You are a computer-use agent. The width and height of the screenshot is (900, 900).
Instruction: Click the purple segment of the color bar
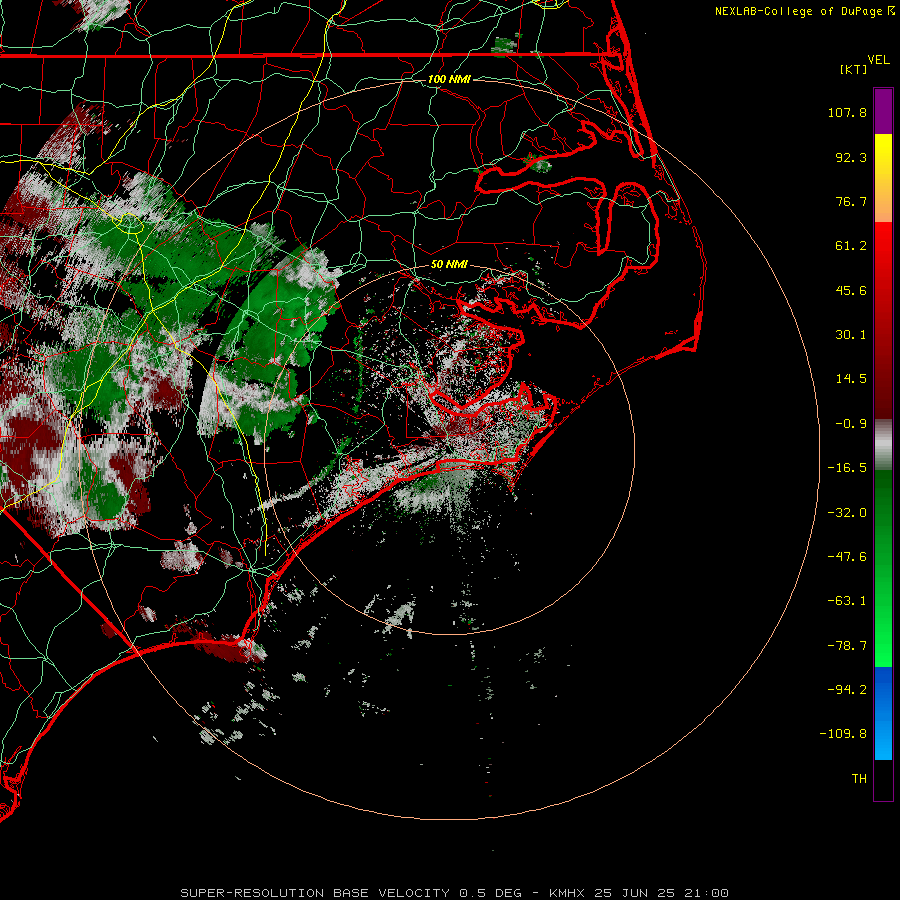[883, 111]
